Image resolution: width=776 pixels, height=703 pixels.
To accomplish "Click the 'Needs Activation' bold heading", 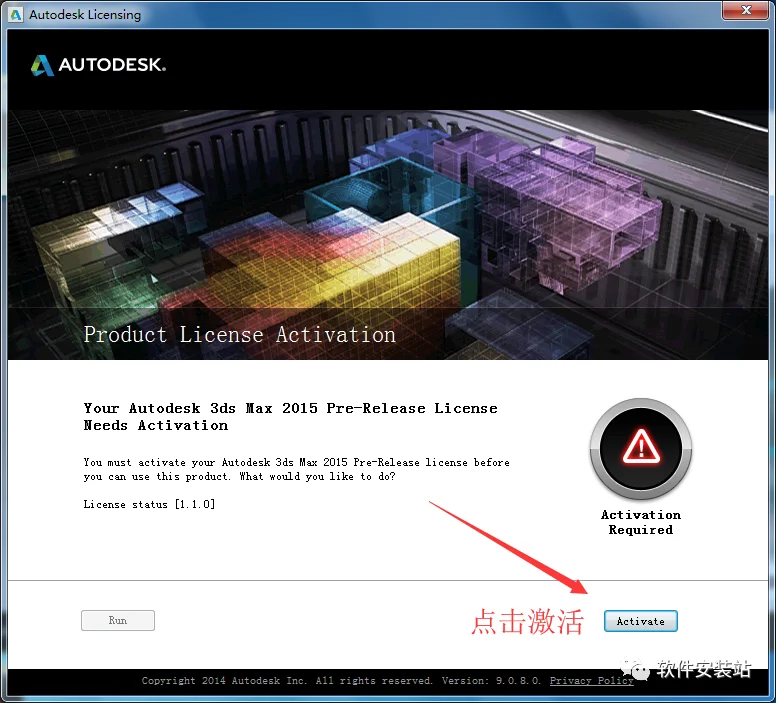I will tap(156, 425).
